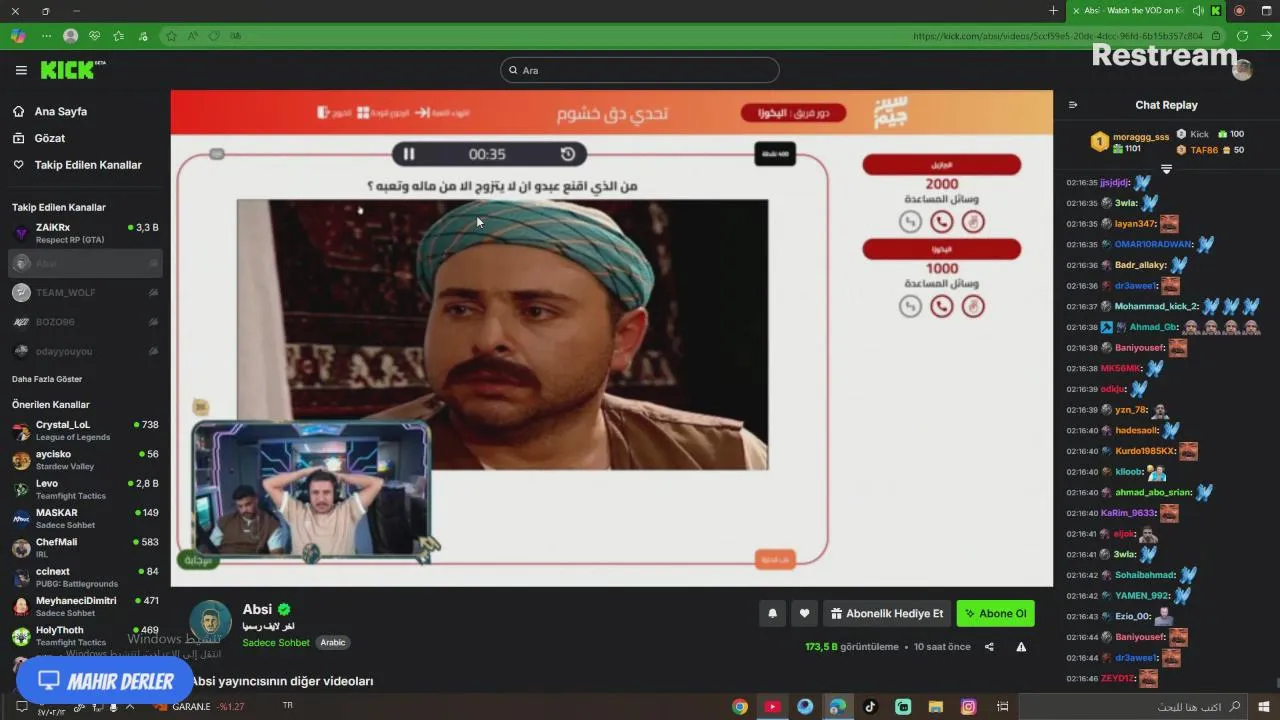Click username OMAR10RADWAN in chat
1280x720 pixels.
pos(1153,245)
